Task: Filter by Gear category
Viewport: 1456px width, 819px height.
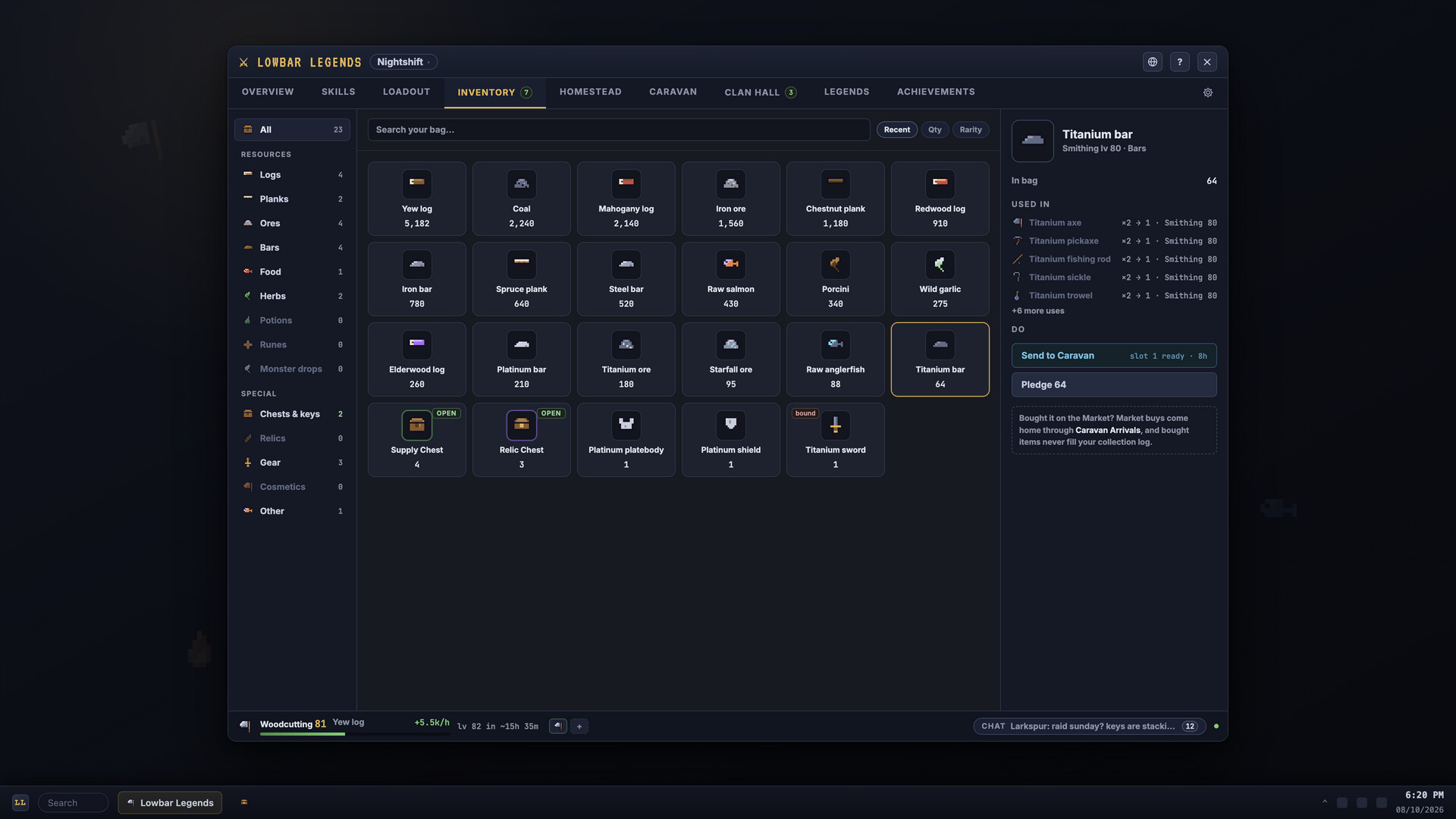Action: tap(292, 463)
